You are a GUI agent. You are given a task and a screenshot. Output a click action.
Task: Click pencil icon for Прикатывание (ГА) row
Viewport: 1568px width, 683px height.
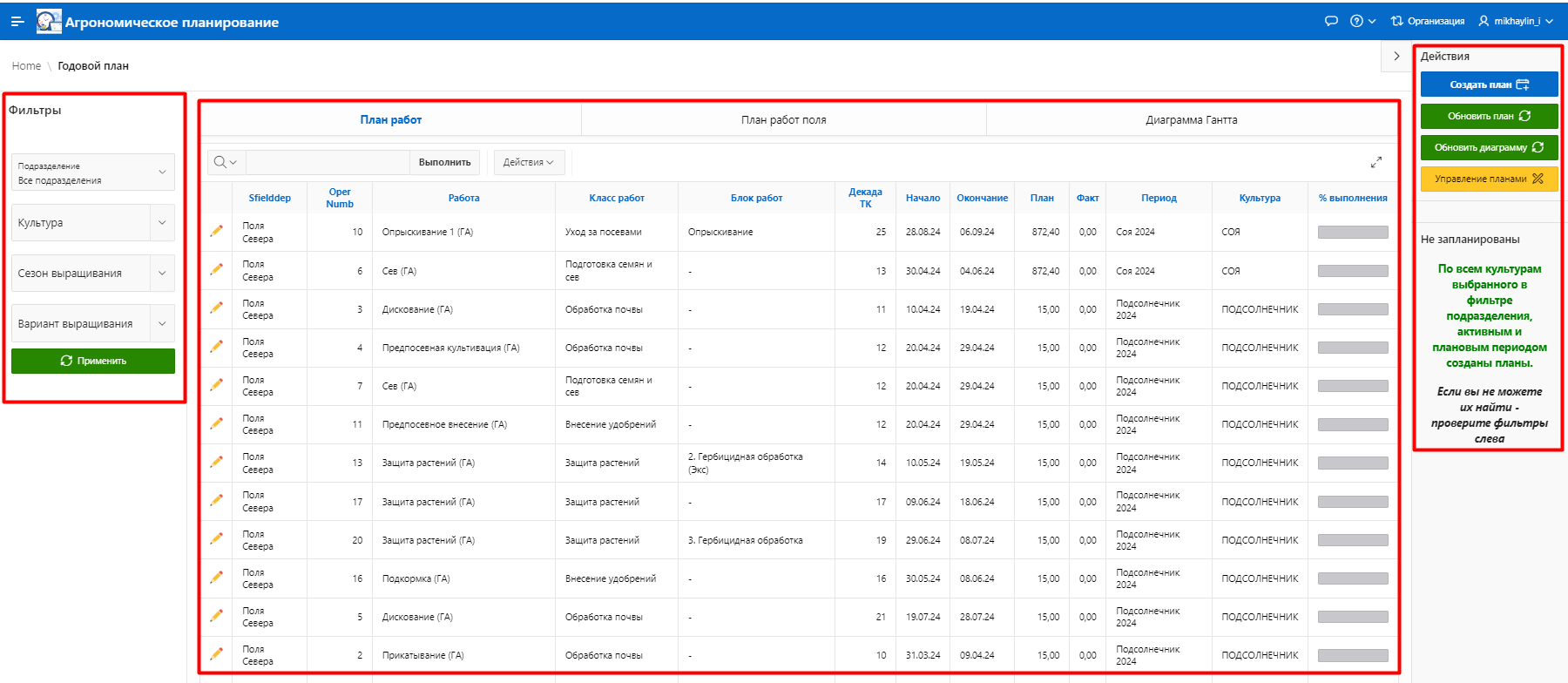(216, 654)
